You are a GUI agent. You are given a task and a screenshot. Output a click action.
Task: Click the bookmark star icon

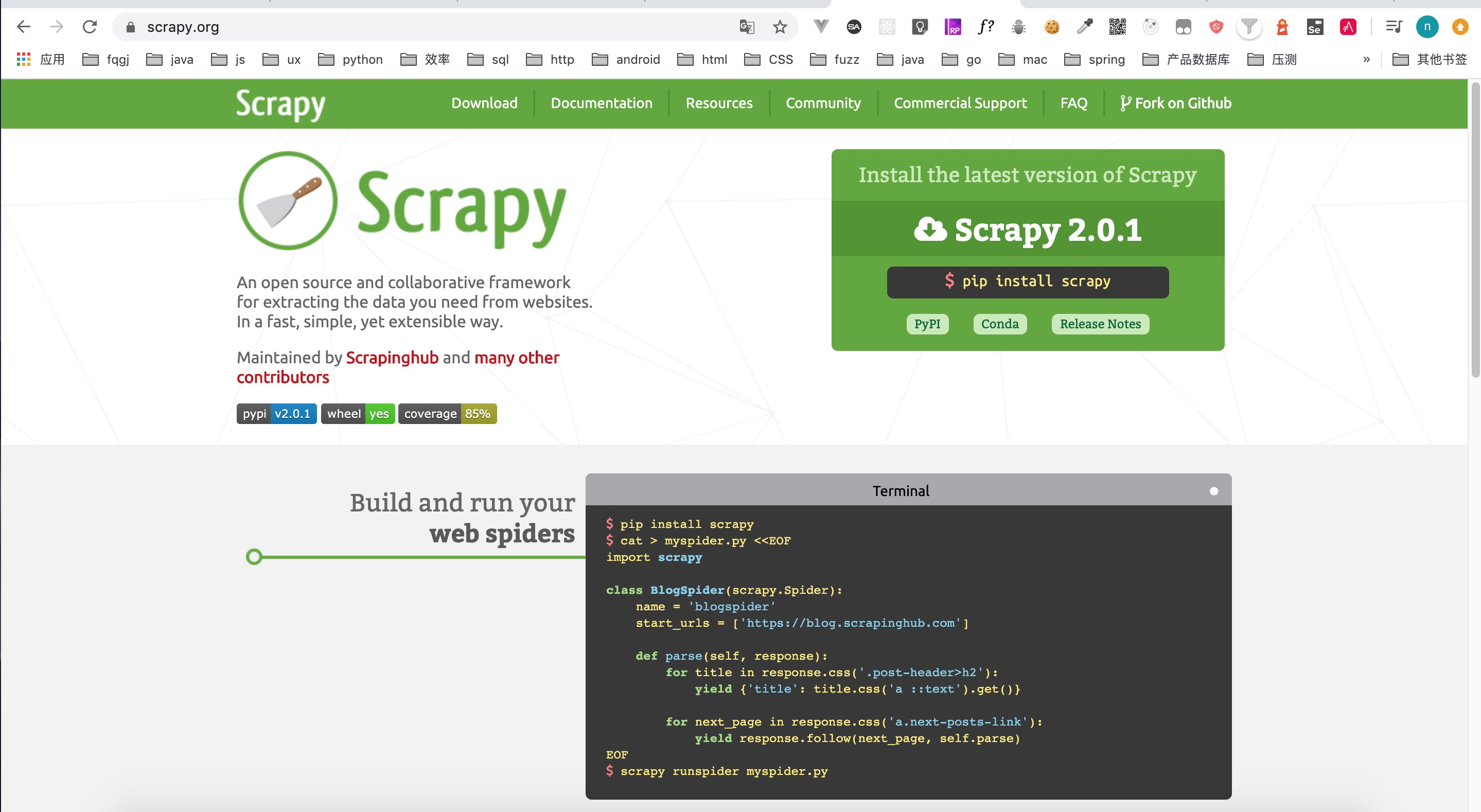[780, 27]
